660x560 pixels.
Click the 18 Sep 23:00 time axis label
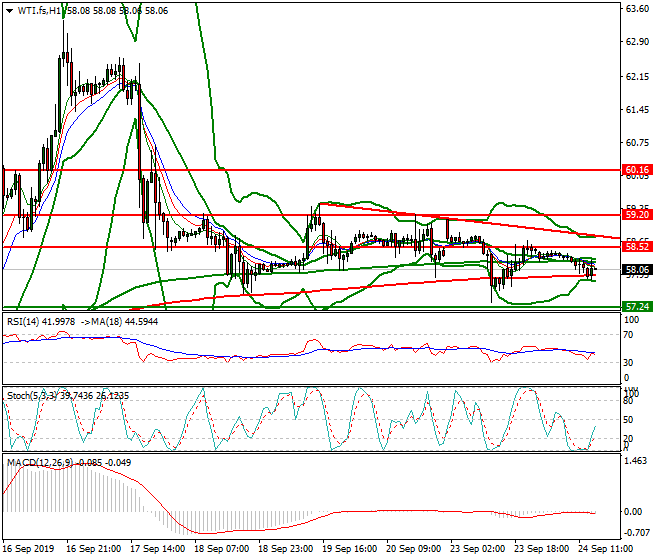click(x=286, y=549)
